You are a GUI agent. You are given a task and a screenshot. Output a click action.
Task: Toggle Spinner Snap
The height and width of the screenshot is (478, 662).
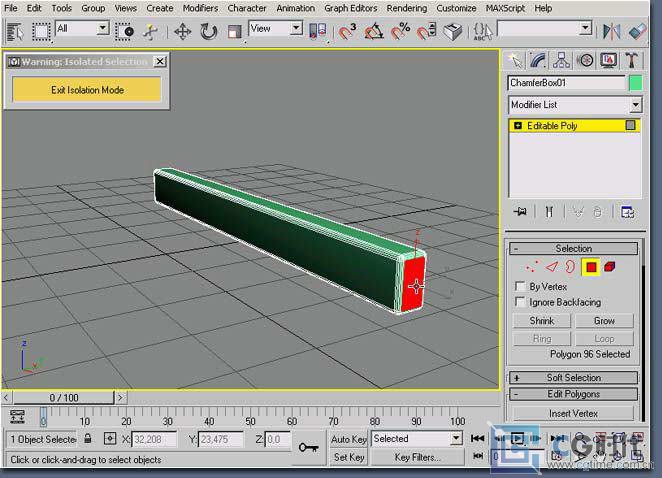(426, 32)
